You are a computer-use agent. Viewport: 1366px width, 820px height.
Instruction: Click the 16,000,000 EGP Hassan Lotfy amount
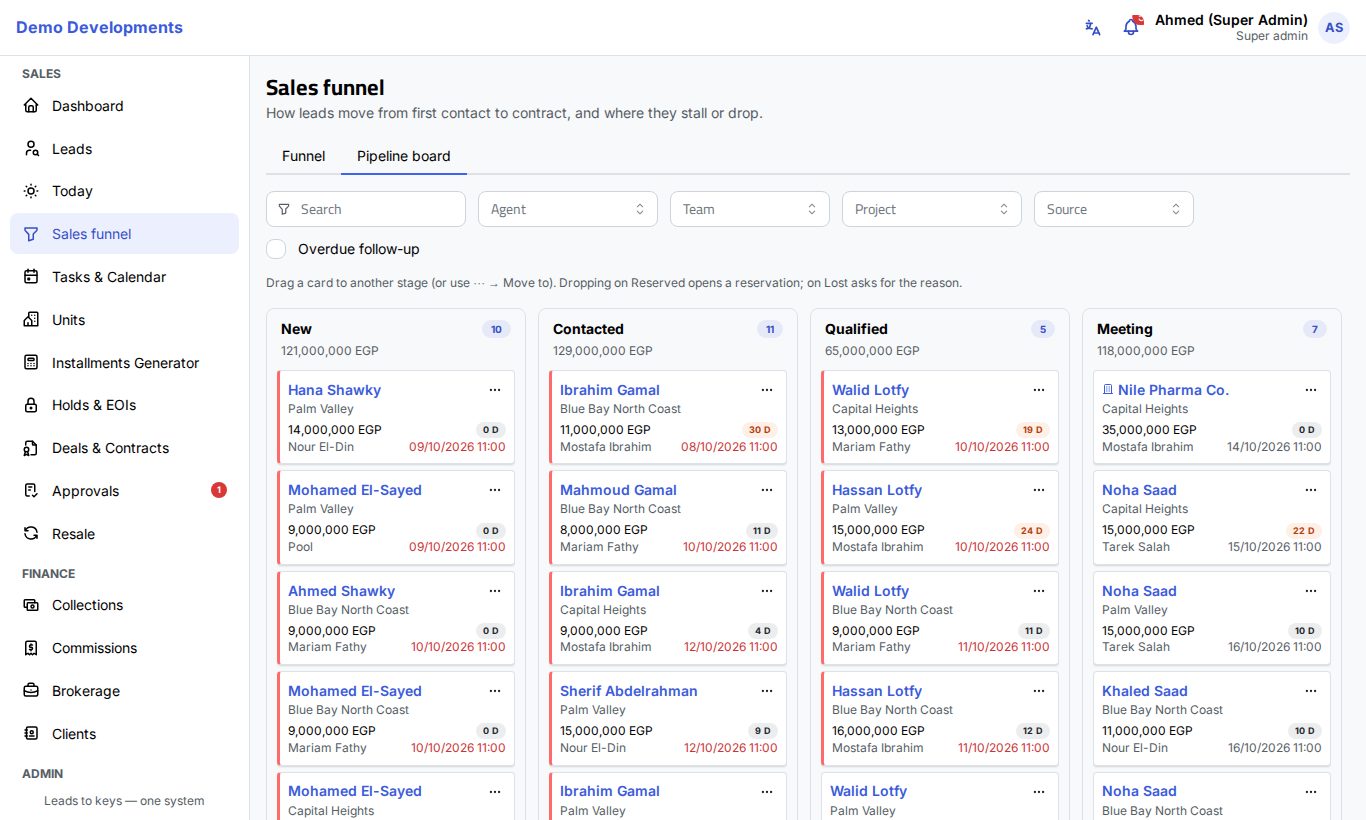point(878,731)
